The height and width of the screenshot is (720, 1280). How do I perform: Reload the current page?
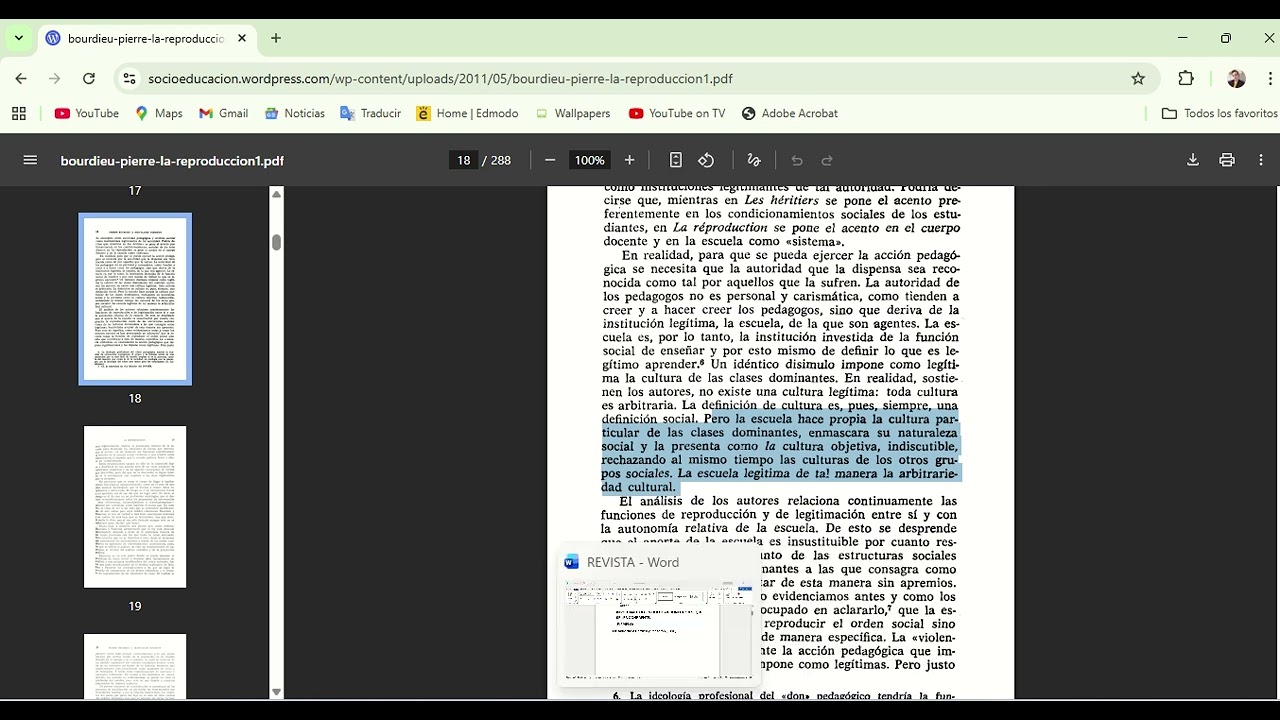[89, 78]
